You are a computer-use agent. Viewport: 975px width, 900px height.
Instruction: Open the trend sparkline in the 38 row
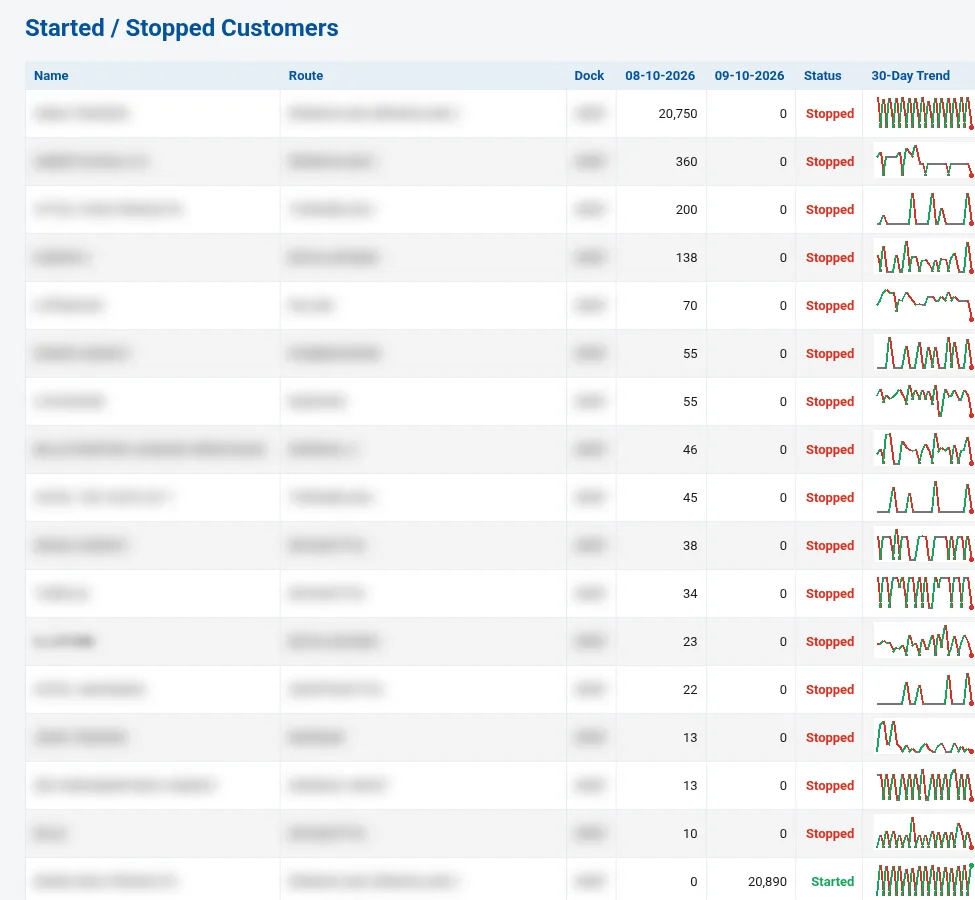[924, 544]
